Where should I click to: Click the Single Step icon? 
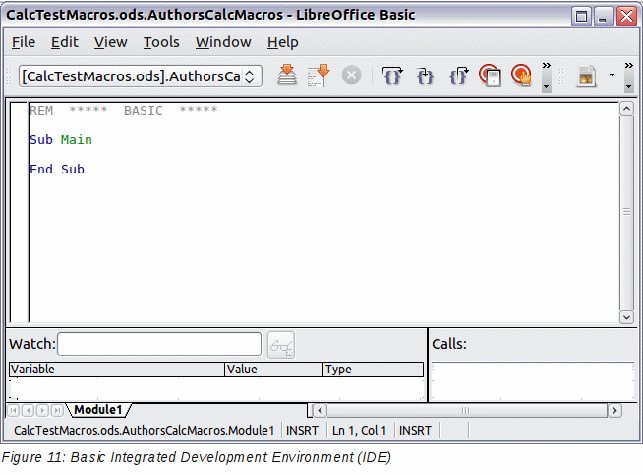point(425,76)
